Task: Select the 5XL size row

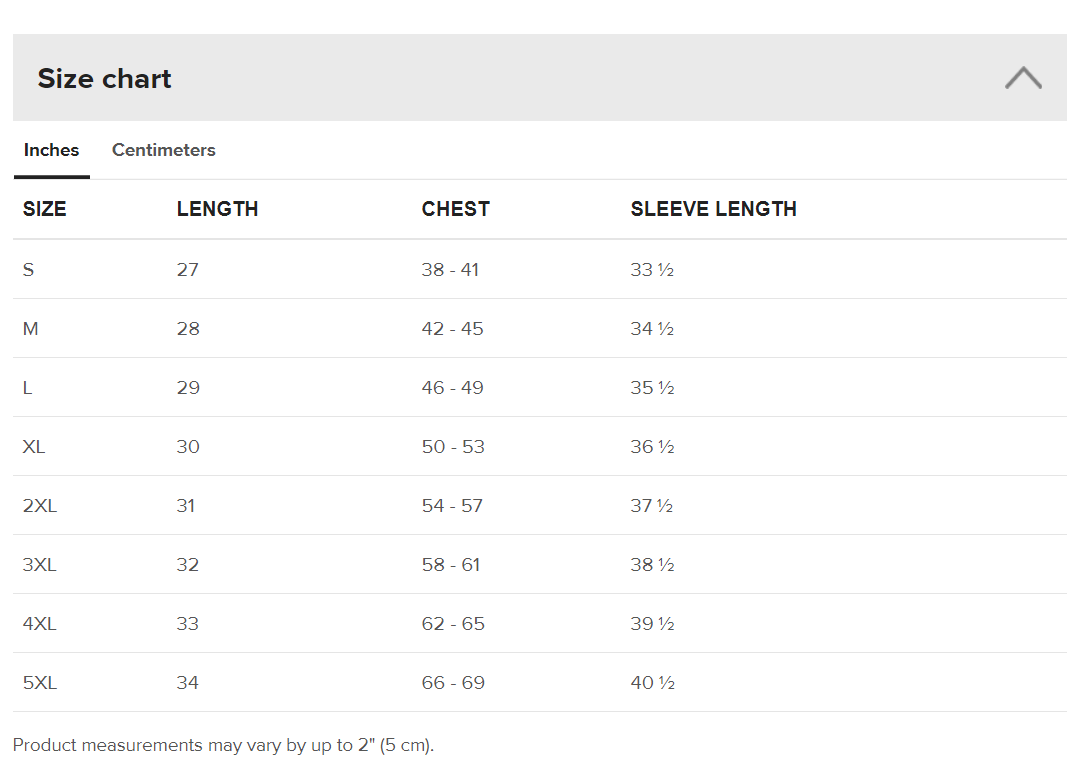Action: click(x=540, y=683)
